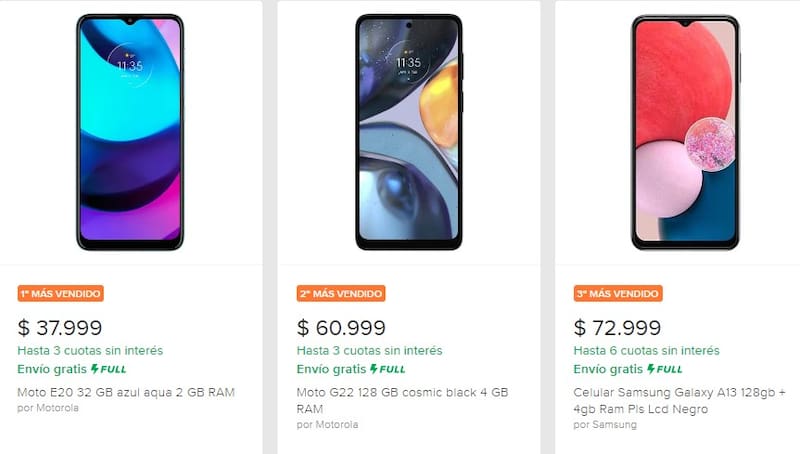Click "Hasta 6 cuotas sin interés" on Samsung
Viewport: 800px width, 454px height.
coord(646,351)
